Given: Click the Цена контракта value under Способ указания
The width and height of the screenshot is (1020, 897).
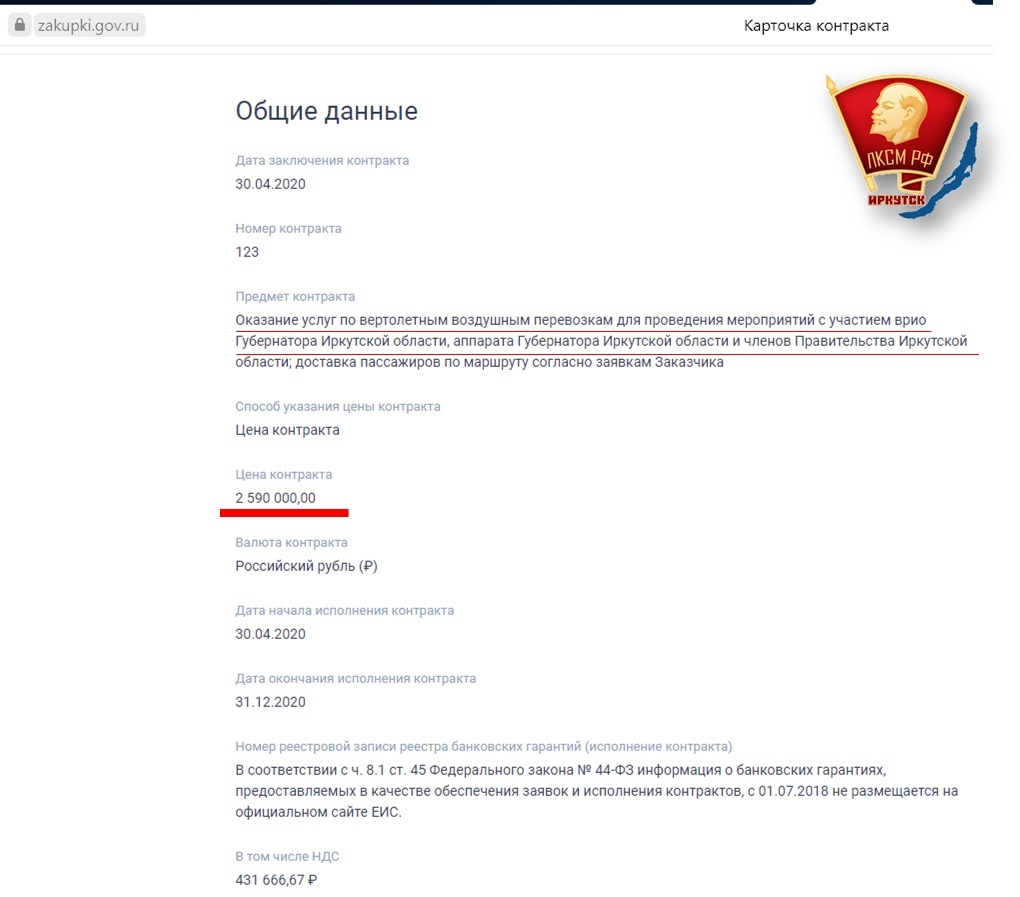Looking at the screenshot, I should 288,430.
